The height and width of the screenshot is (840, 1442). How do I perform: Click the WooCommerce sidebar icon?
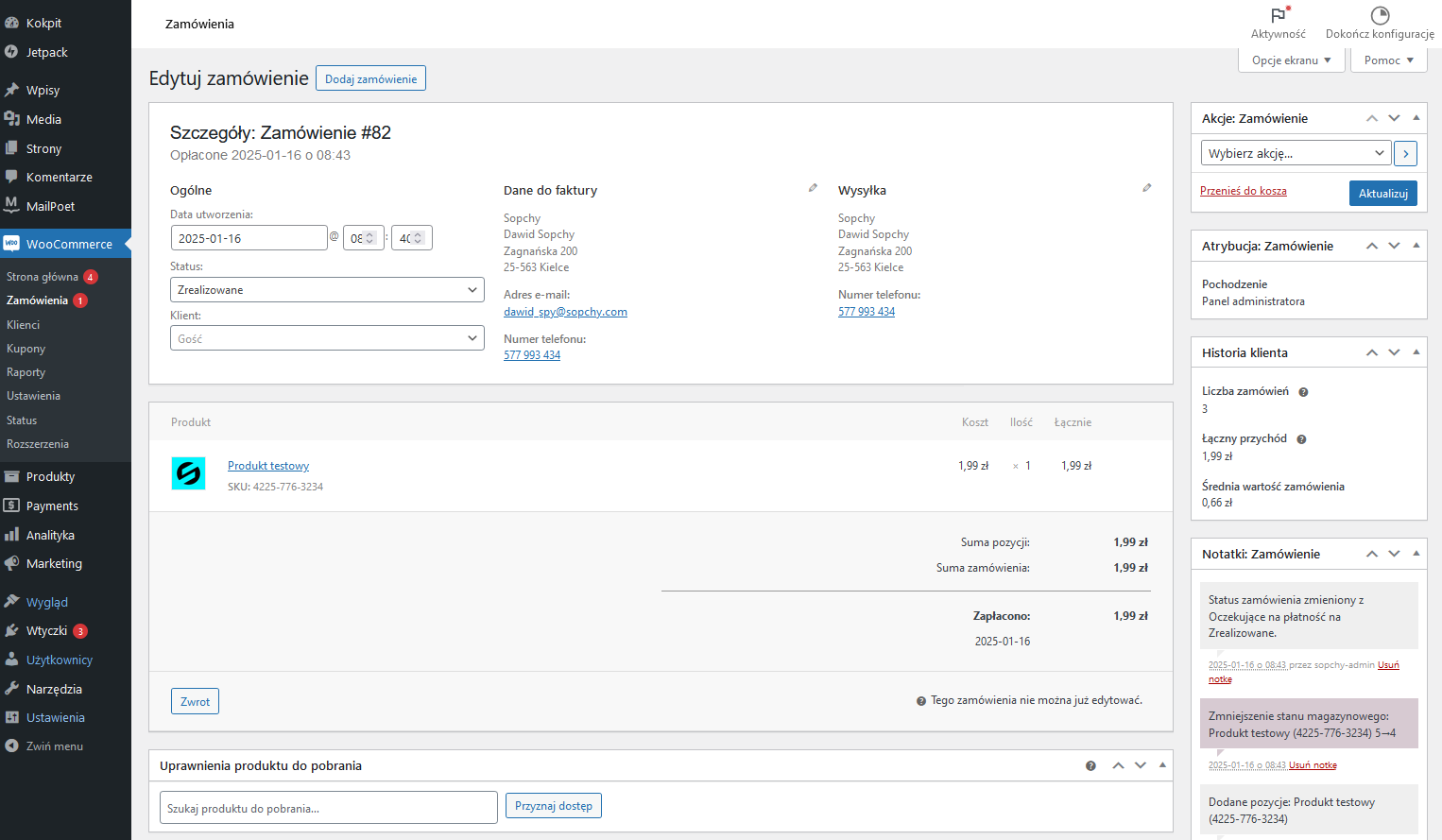pos(13,243)
